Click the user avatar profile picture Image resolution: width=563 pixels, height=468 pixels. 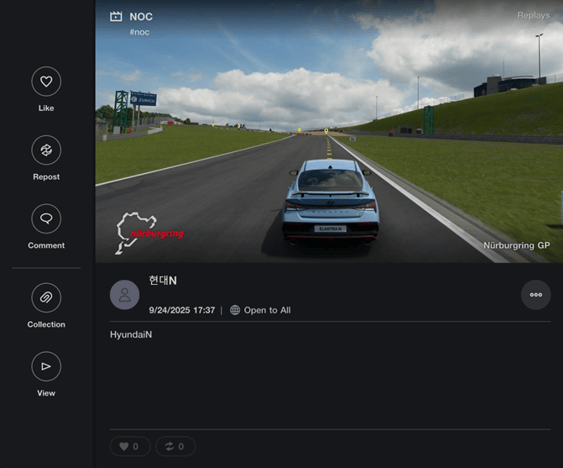pyautogui.click(x=125, y=295)
